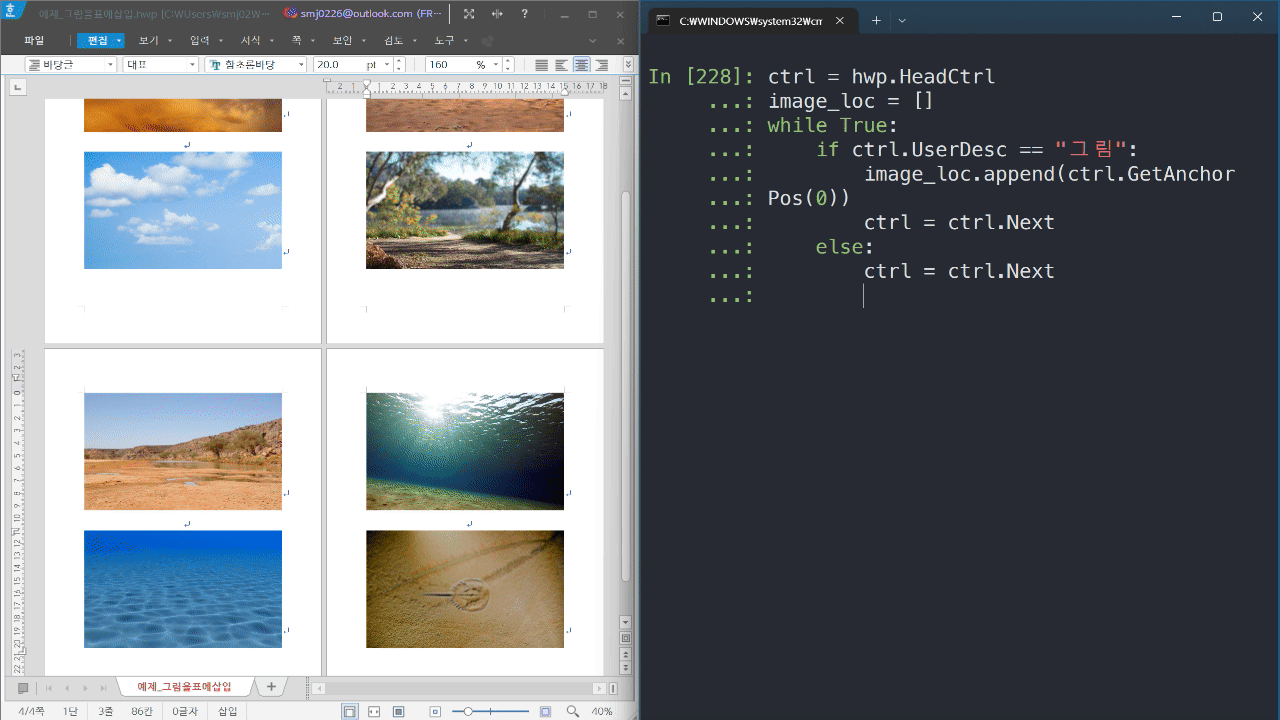Select the 예제_그림을표에삽입 document tab
The width and height of the screenshot is (1280, 720).
click(x=184, y=687)
